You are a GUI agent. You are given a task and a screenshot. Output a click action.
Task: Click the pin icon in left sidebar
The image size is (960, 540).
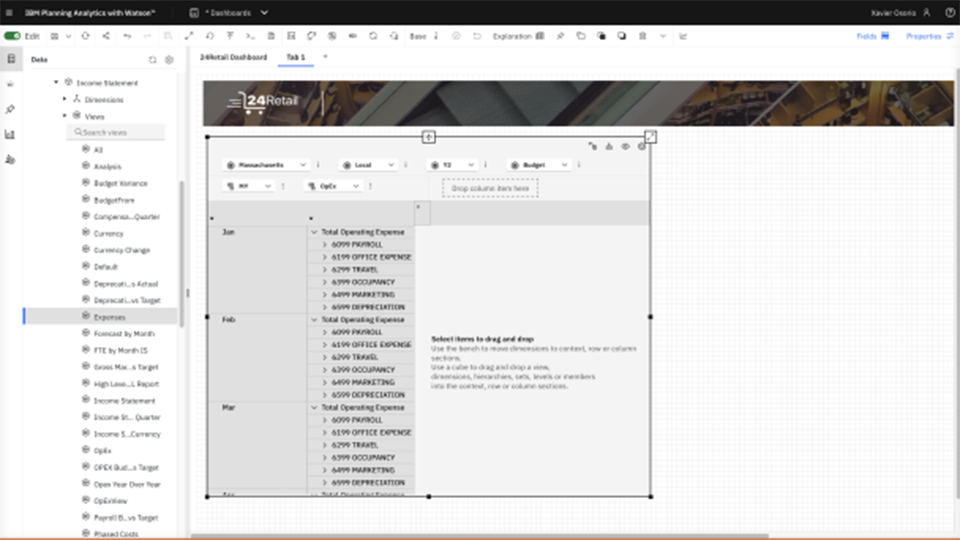tap(10, 109)
